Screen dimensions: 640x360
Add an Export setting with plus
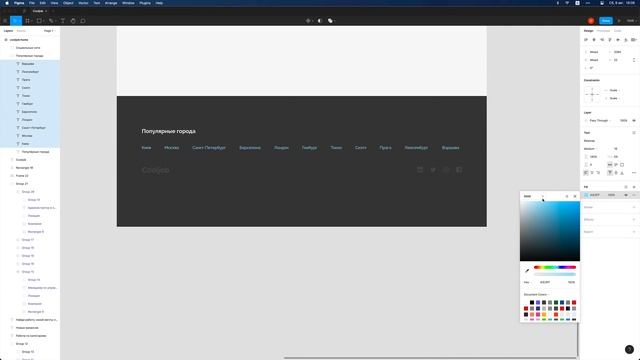point(634,232)
